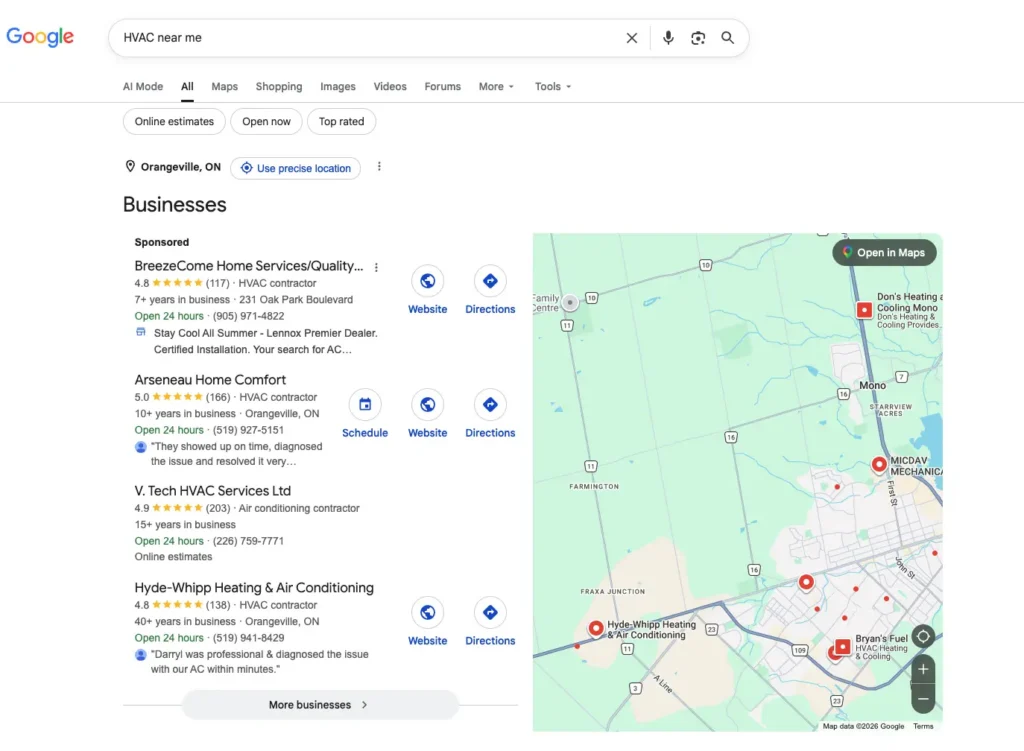This screenshot has width=1024, height=751.
Task: Switch to Shopping tab
Action: (279, 86)
